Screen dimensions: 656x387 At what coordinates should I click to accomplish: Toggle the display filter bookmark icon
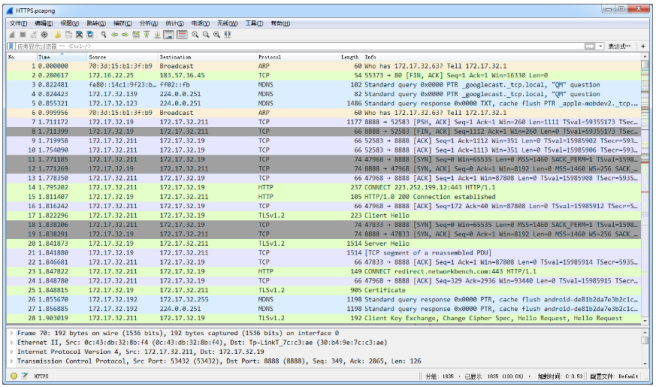tap(12, 46)
